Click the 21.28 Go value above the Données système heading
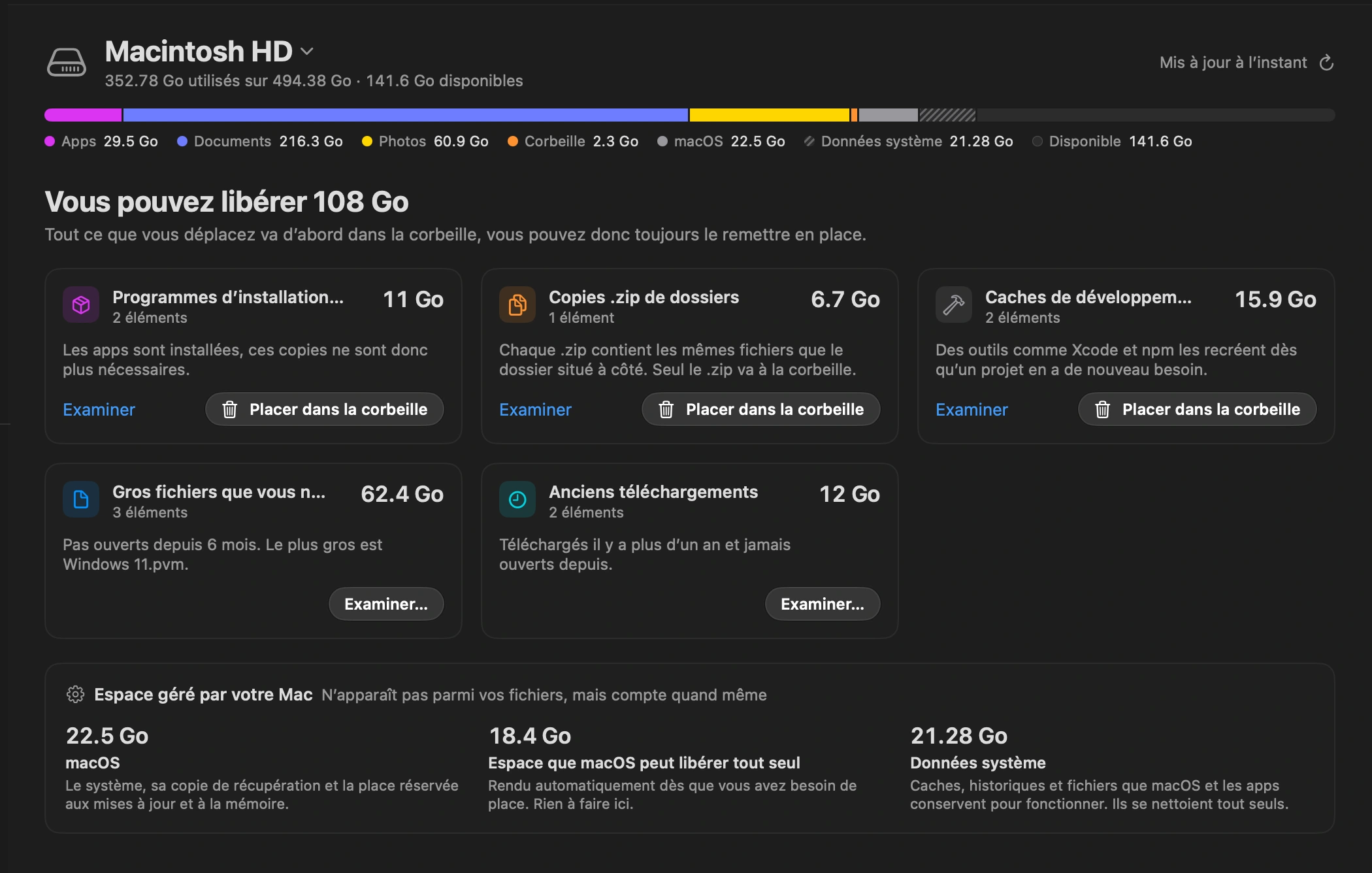The height and width of the screenshot is (873, 1372). click(959, 736)
